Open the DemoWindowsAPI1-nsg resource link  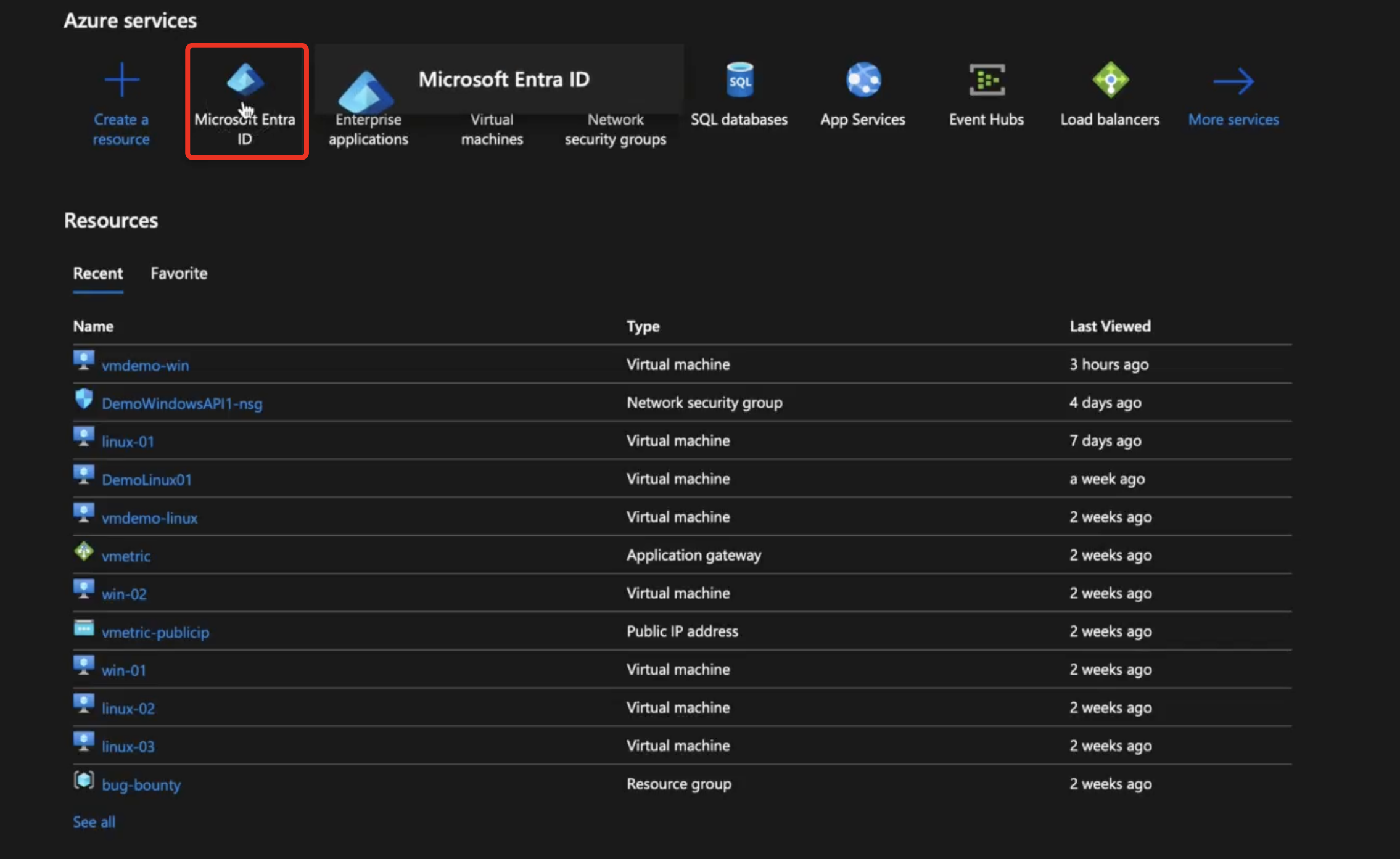(x=182, y=403)
